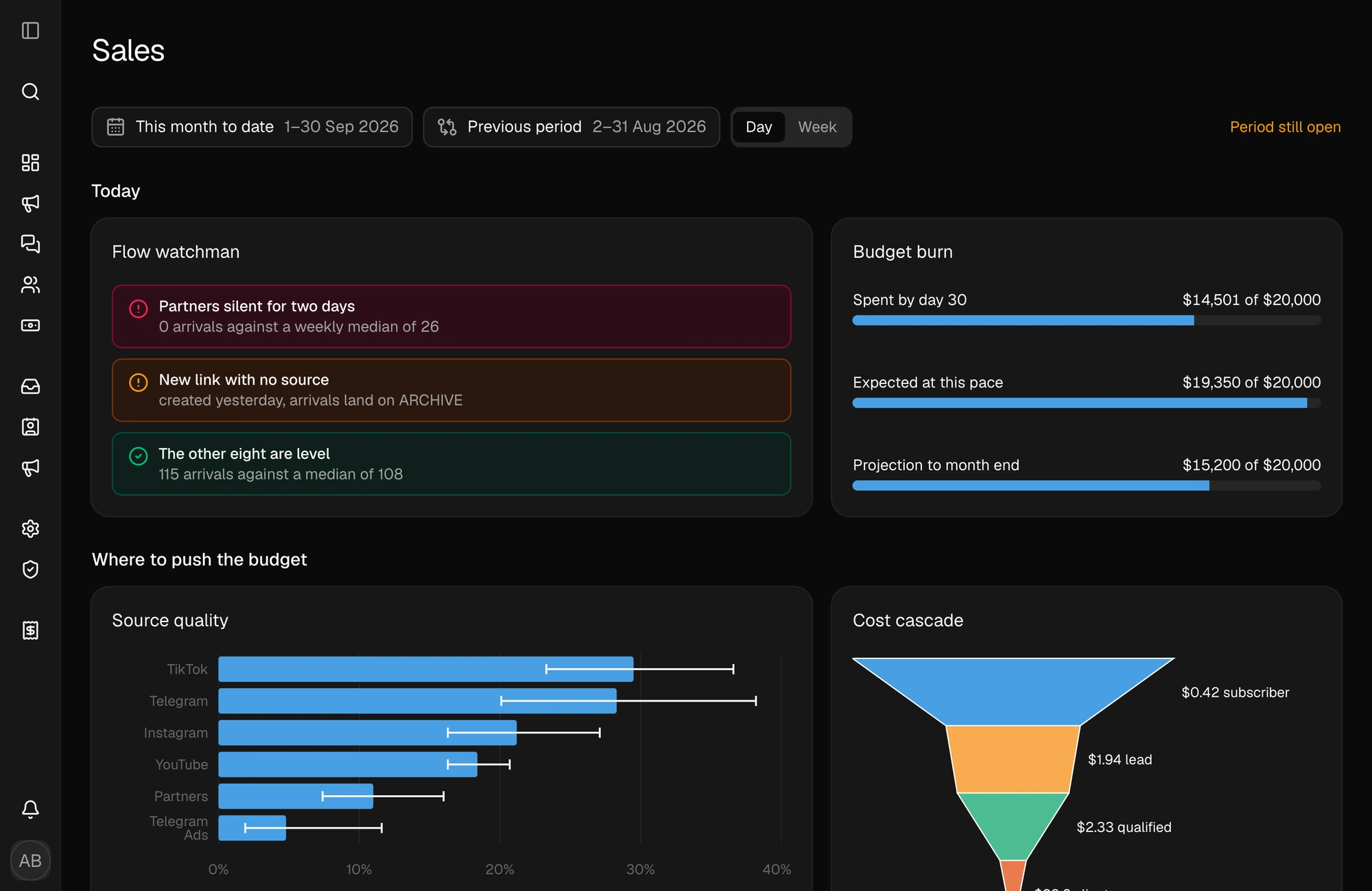
Task: Open the Partners silent for two days alert
Action: (451, 316)
